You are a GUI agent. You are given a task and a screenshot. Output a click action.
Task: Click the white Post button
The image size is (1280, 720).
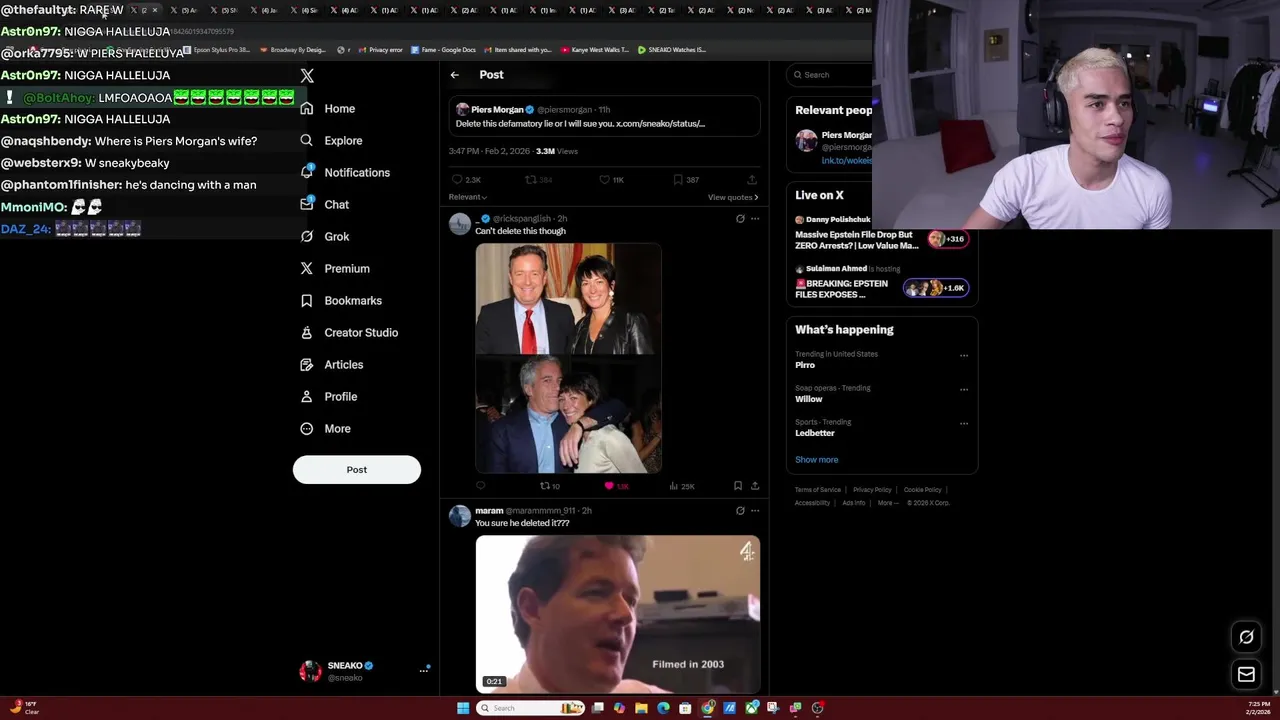click(x=357, y=469)
